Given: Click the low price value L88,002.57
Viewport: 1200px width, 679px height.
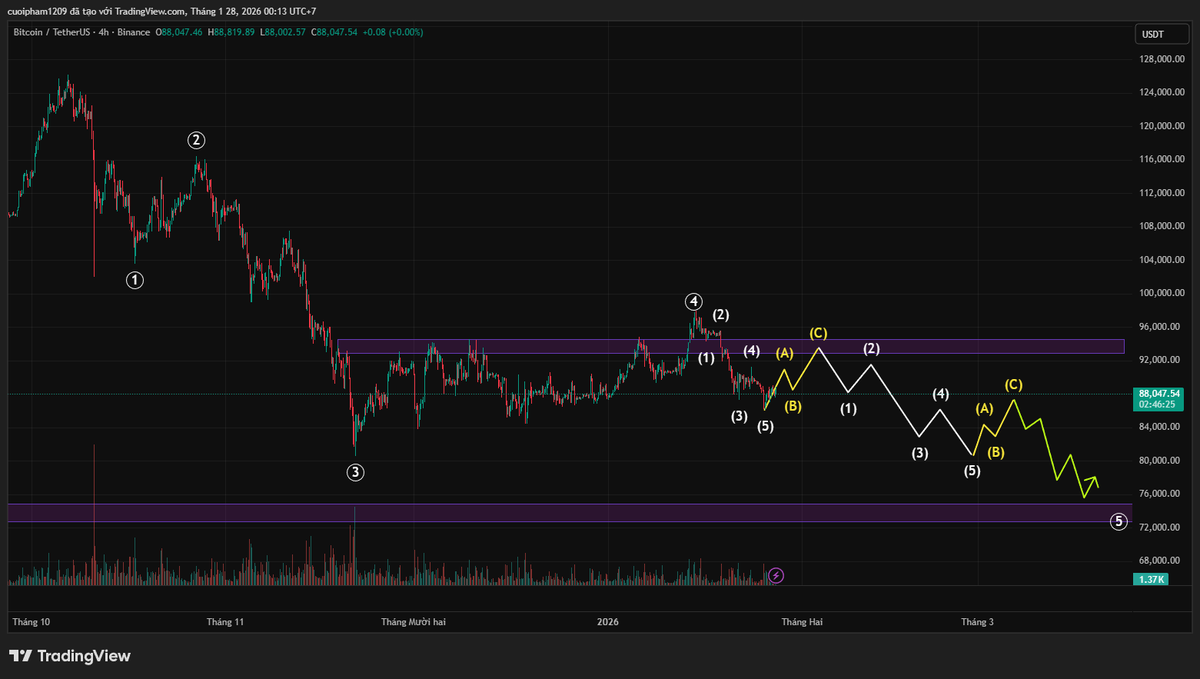Looking at the screenshot, I should (284, 32).
